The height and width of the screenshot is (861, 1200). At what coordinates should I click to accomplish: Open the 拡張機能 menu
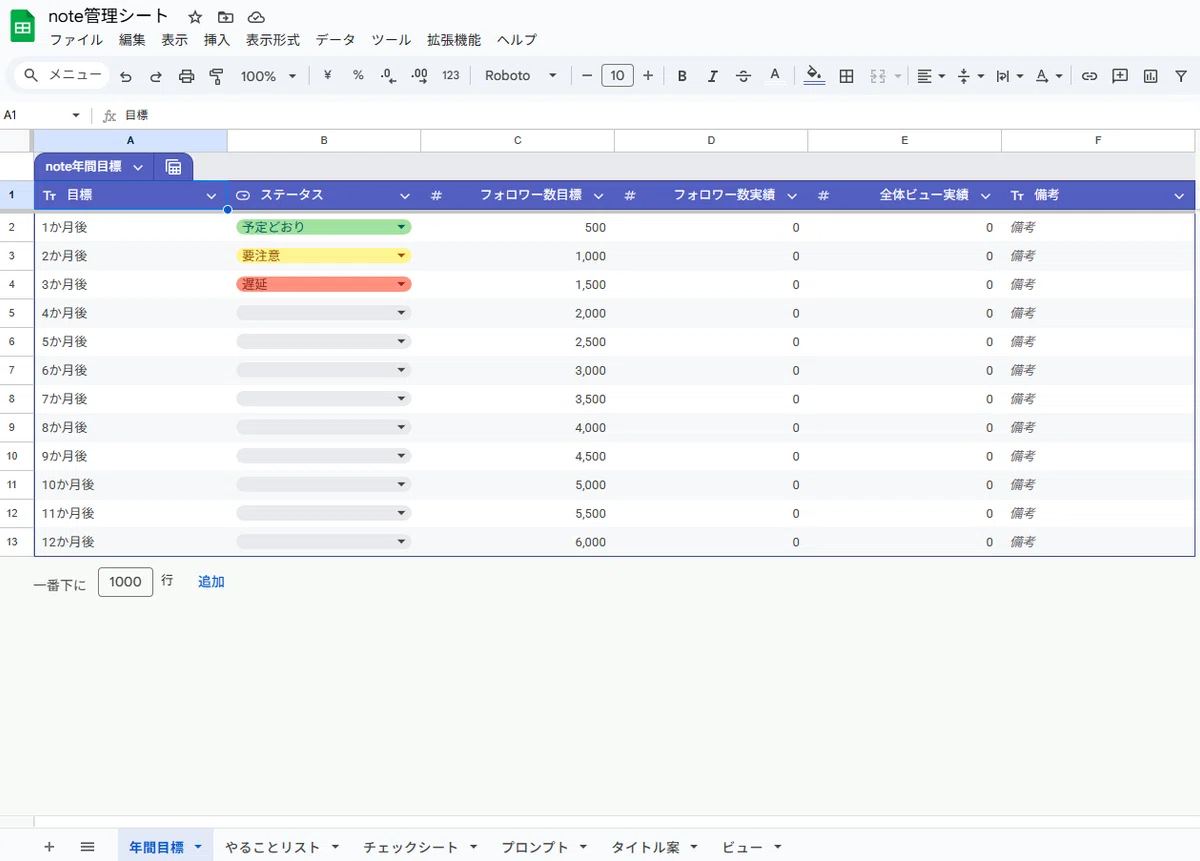pyautogui.click(x=454, y=40)
